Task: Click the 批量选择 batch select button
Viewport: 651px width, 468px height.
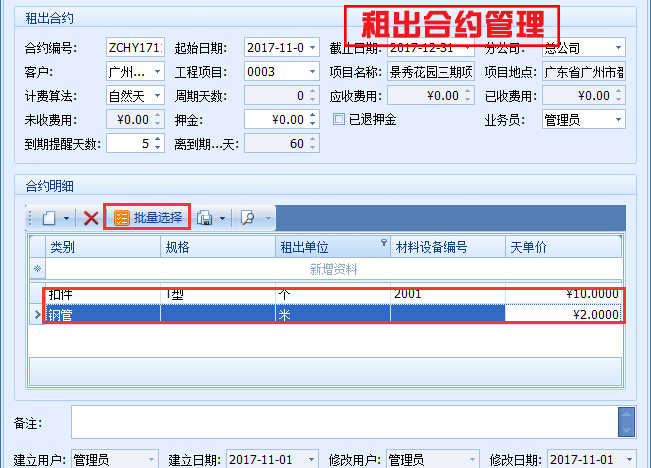Action: (147, 217)
